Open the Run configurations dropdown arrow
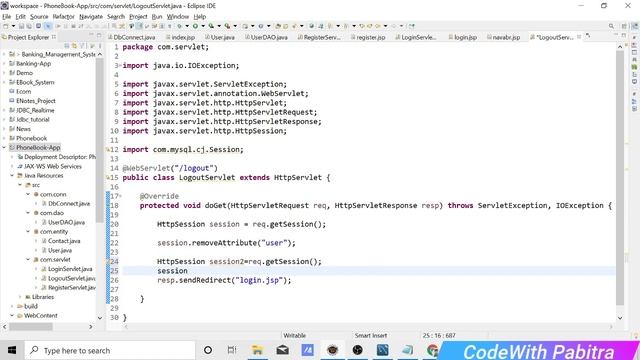 [x=203, y=26]
